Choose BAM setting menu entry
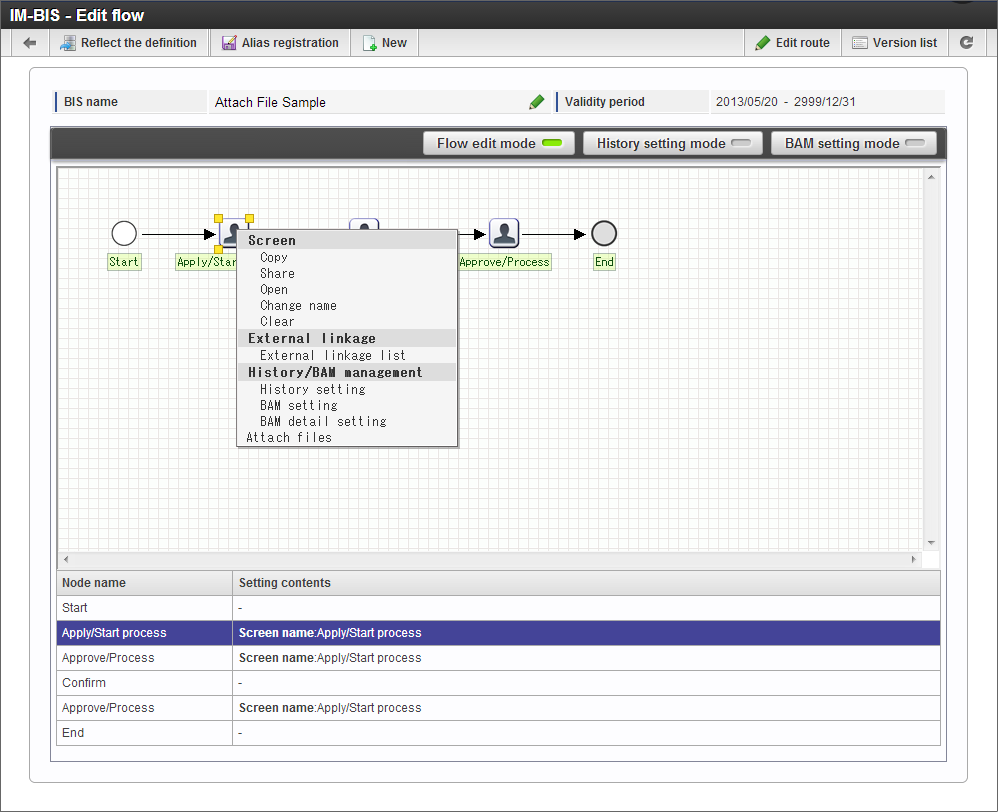The image size is (998, 812). pos(299,405)
